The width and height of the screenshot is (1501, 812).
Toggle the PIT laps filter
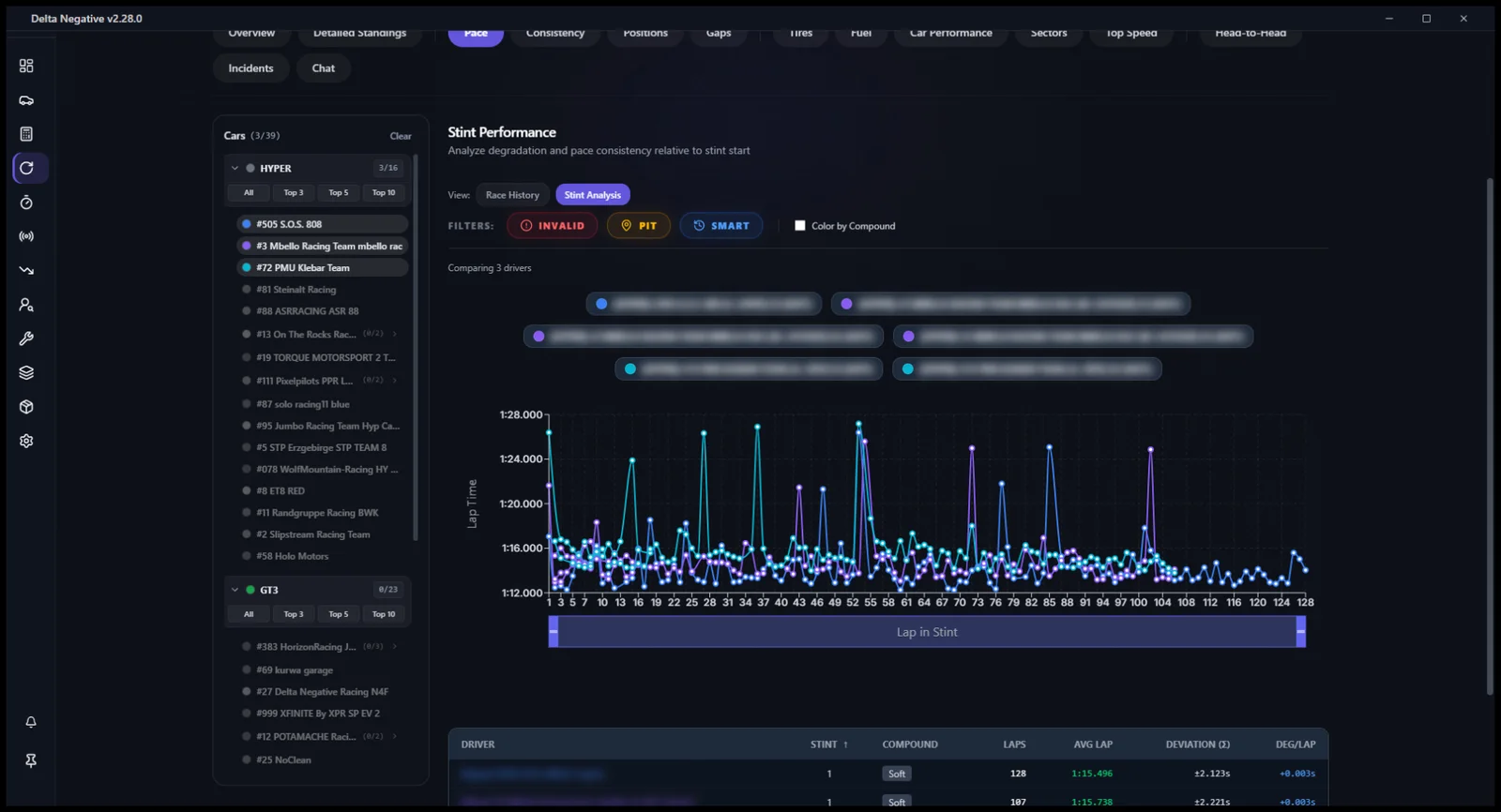click(x=639, y=226)
